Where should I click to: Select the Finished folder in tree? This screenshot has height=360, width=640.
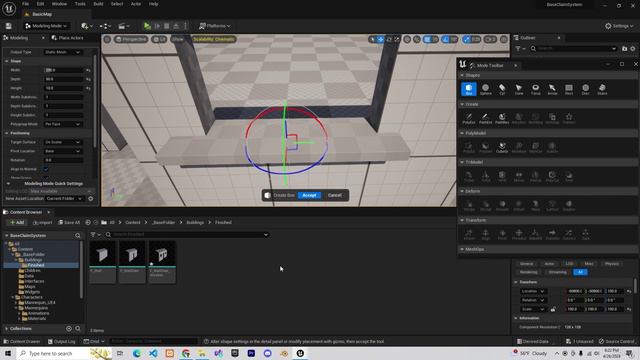click(x=36, y=265)
